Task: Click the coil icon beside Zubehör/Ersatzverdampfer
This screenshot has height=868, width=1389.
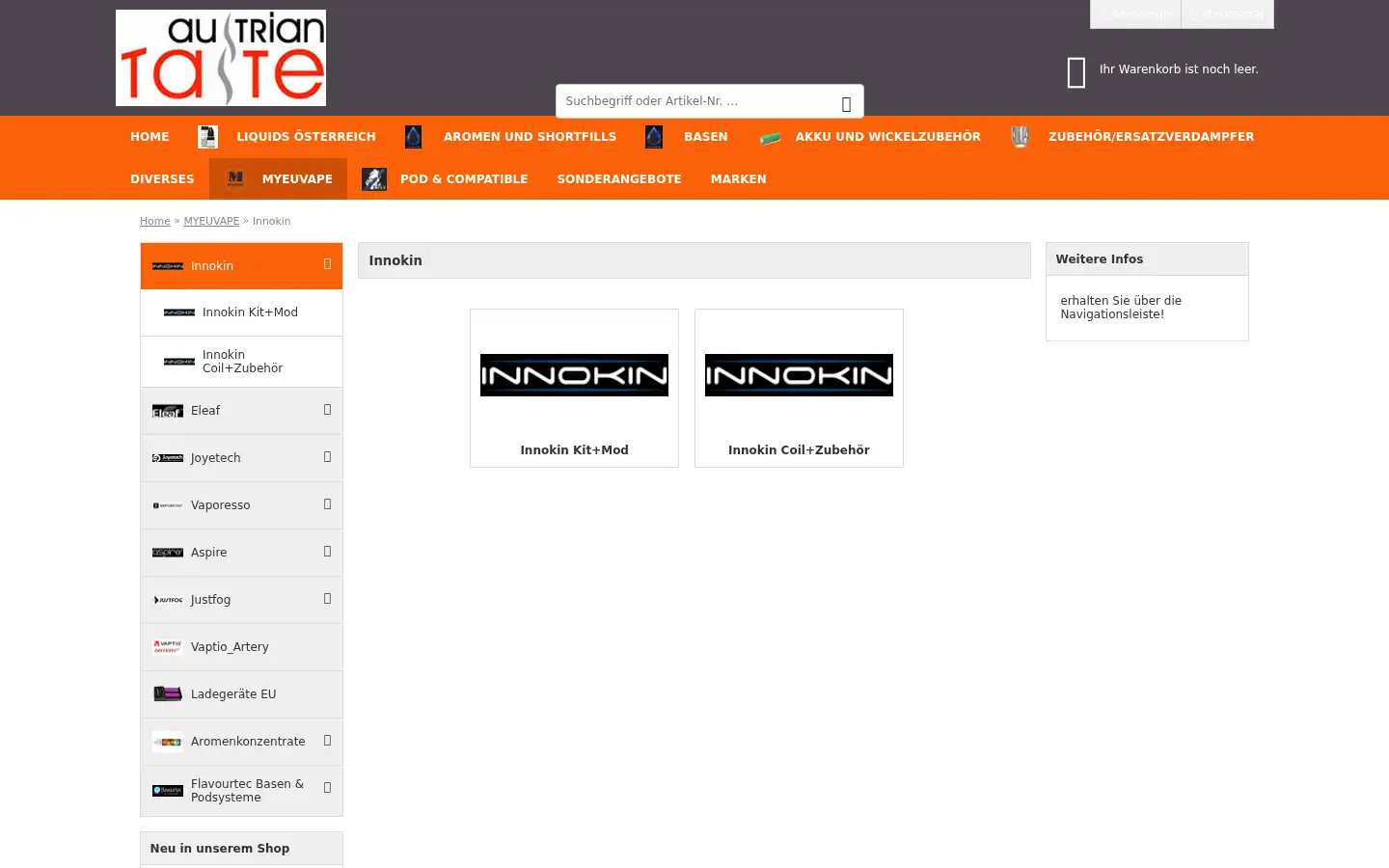Action: (1020, 137)
